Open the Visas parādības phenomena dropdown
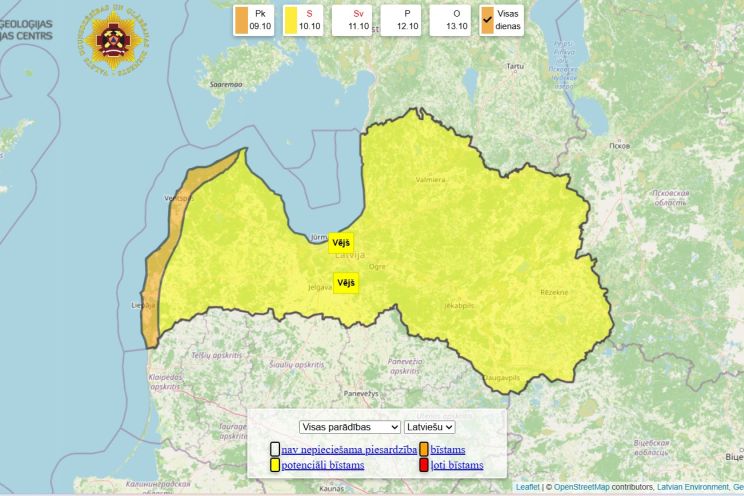The image size is (744, 496). coord(350,427)
